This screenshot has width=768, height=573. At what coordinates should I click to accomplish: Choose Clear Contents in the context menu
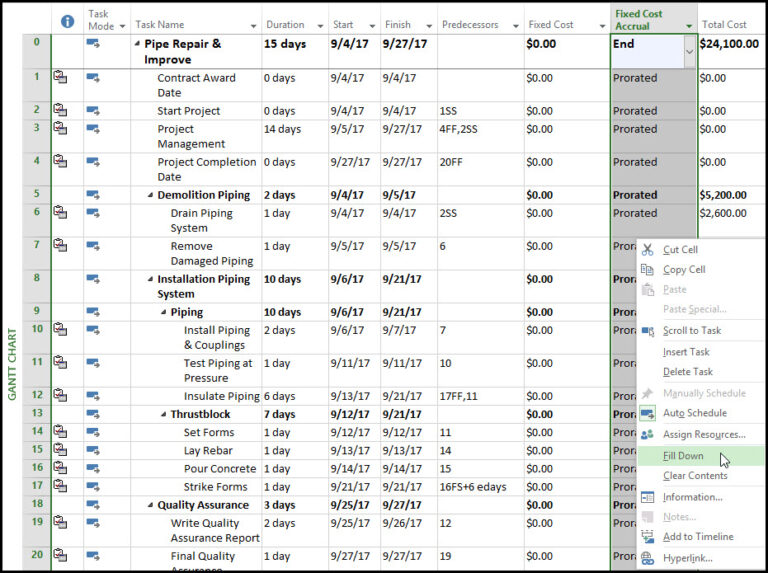pyautogui.click(x=700, y=476)
